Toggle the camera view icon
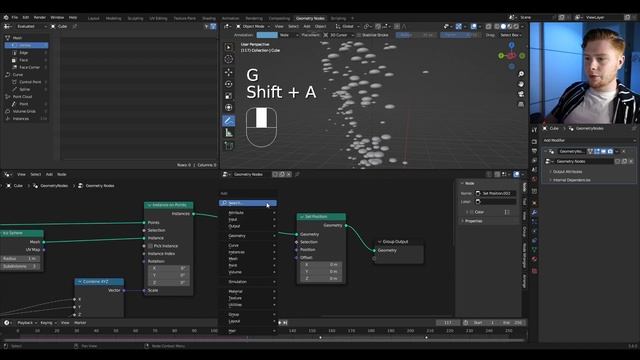 click(521, 94)
